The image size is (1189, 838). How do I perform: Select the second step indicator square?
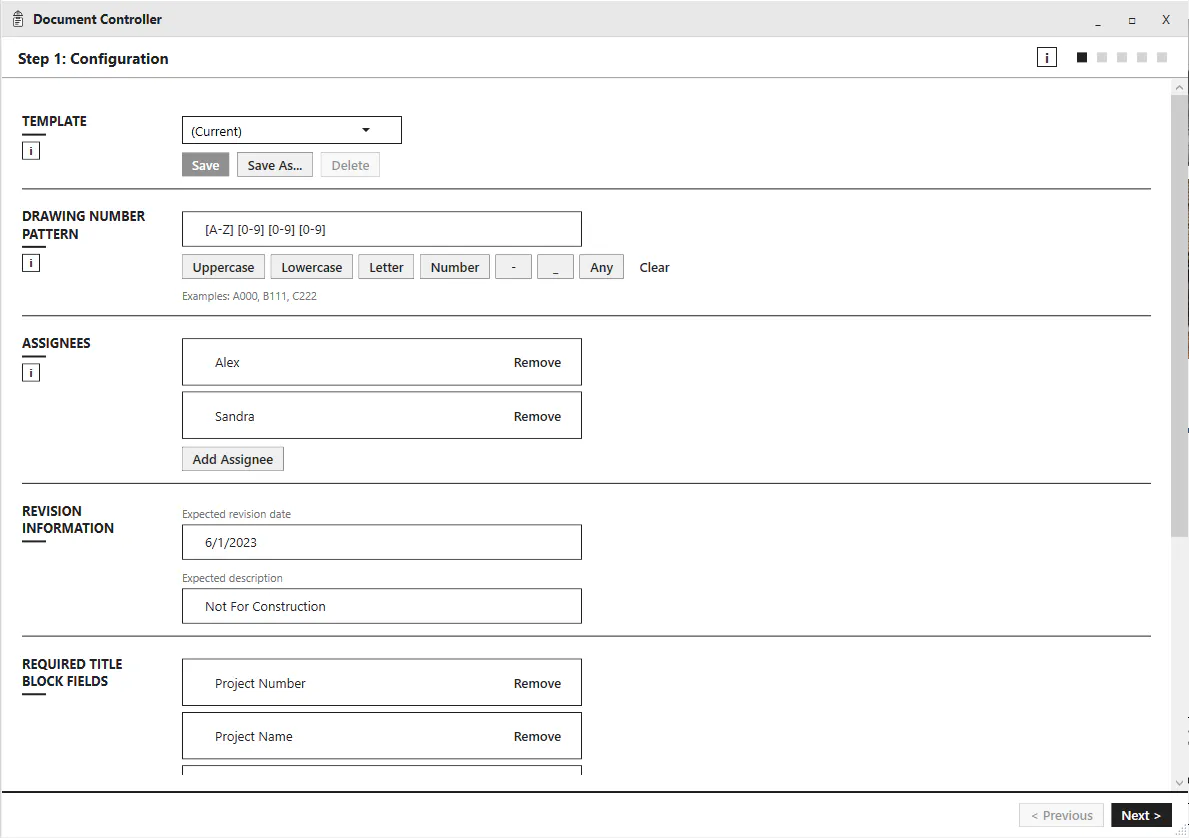point(1102,58)
